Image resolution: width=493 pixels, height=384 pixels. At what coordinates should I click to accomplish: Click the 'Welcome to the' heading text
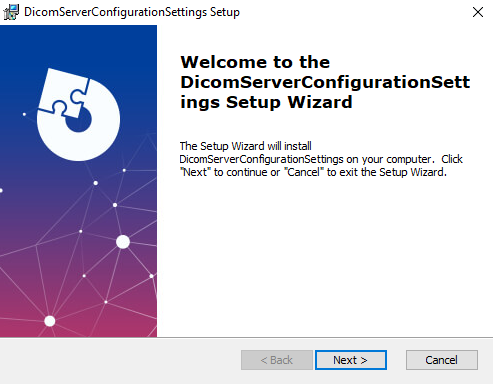[255, 62]
